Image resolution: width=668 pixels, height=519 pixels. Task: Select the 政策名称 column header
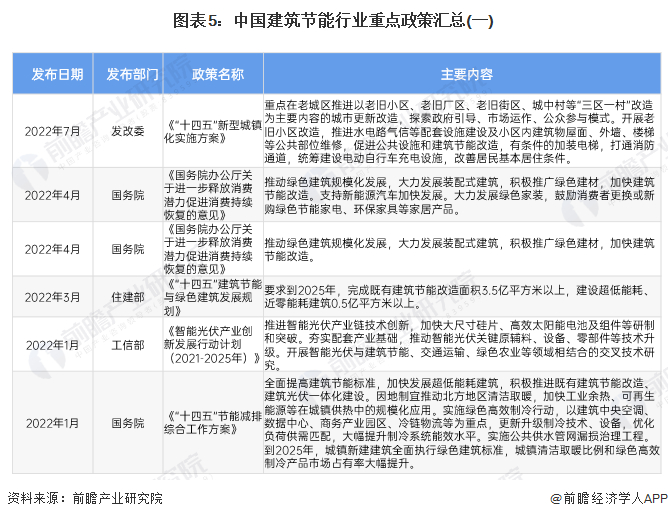point(218,75)
